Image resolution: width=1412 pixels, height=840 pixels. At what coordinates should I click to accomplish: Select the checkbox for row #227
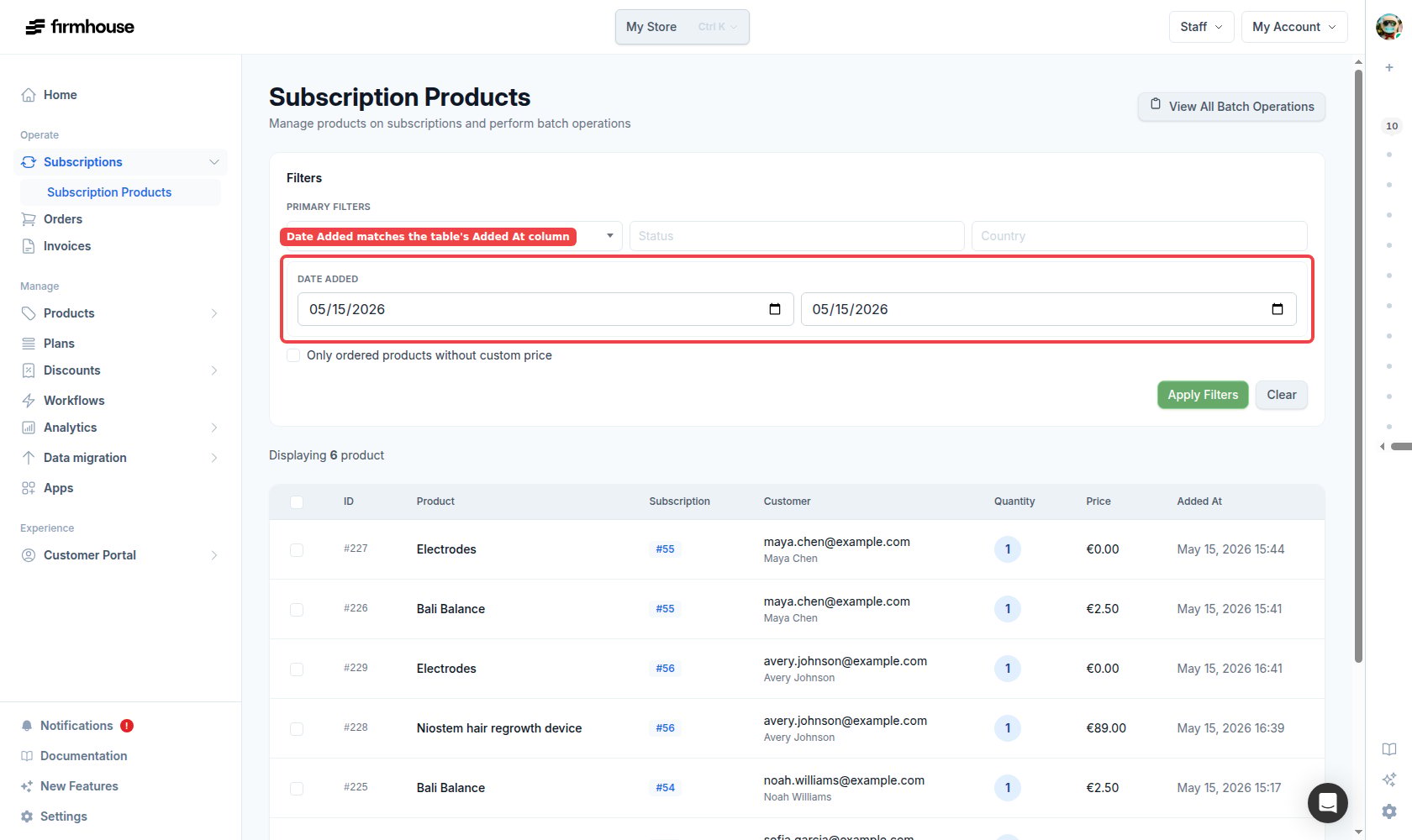click(x=297, y=549)
